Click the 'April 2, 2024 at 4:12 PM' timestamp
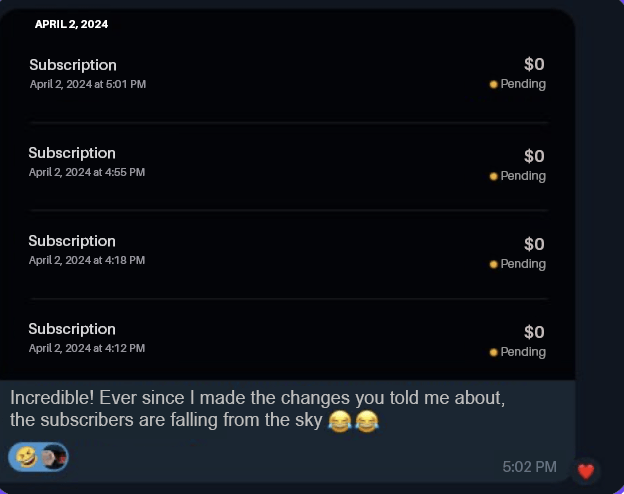624x494 pixels. [86, 348]
